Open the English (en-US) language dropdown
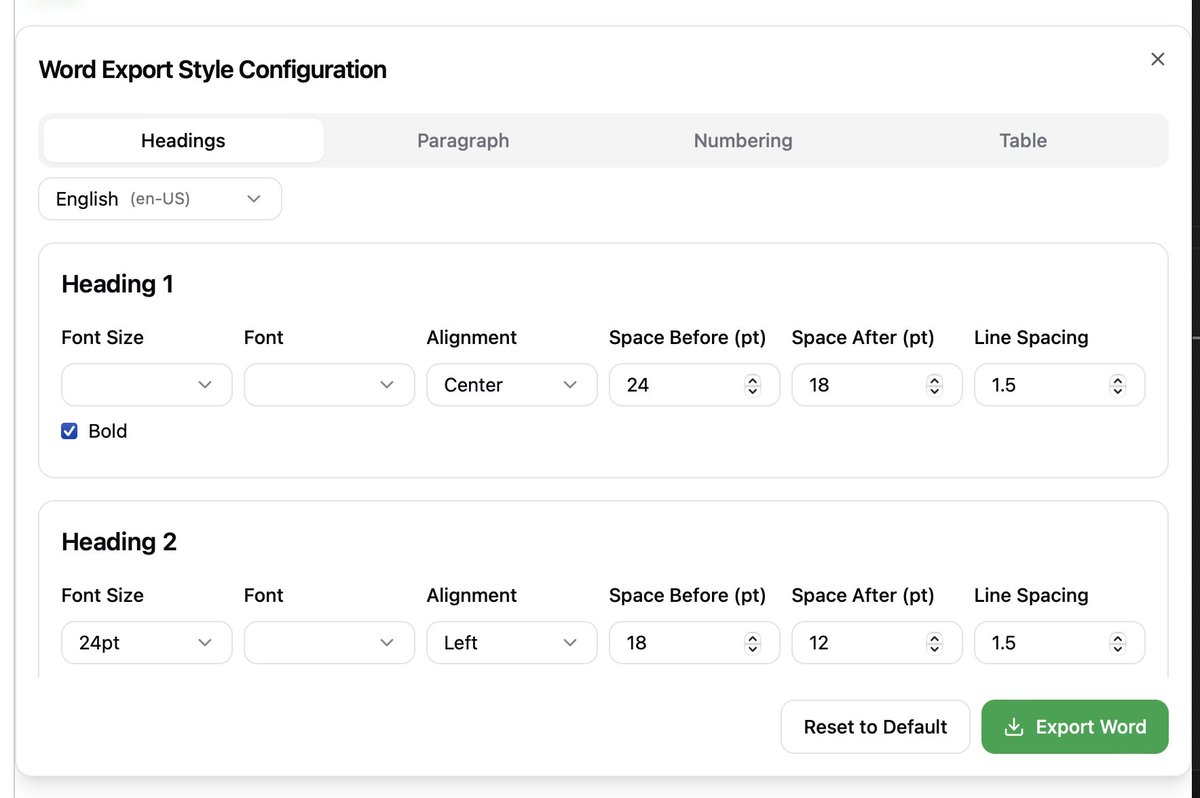The width and height of the screenshot is (1200, 798). tap(160, 199)
